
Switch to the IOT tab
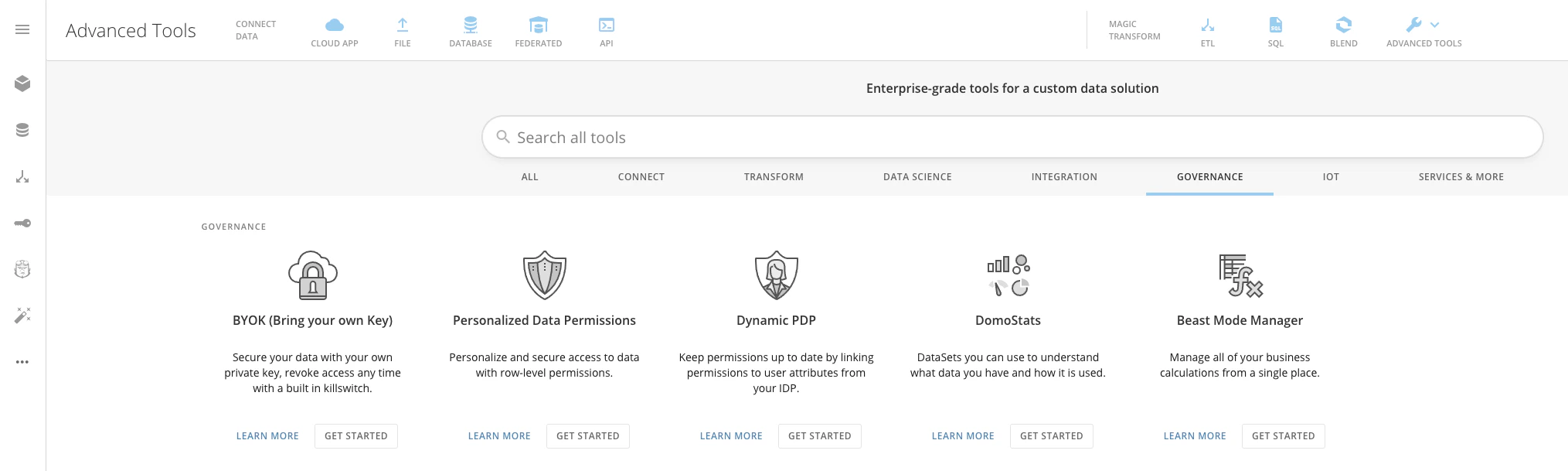click(1331, 177)
